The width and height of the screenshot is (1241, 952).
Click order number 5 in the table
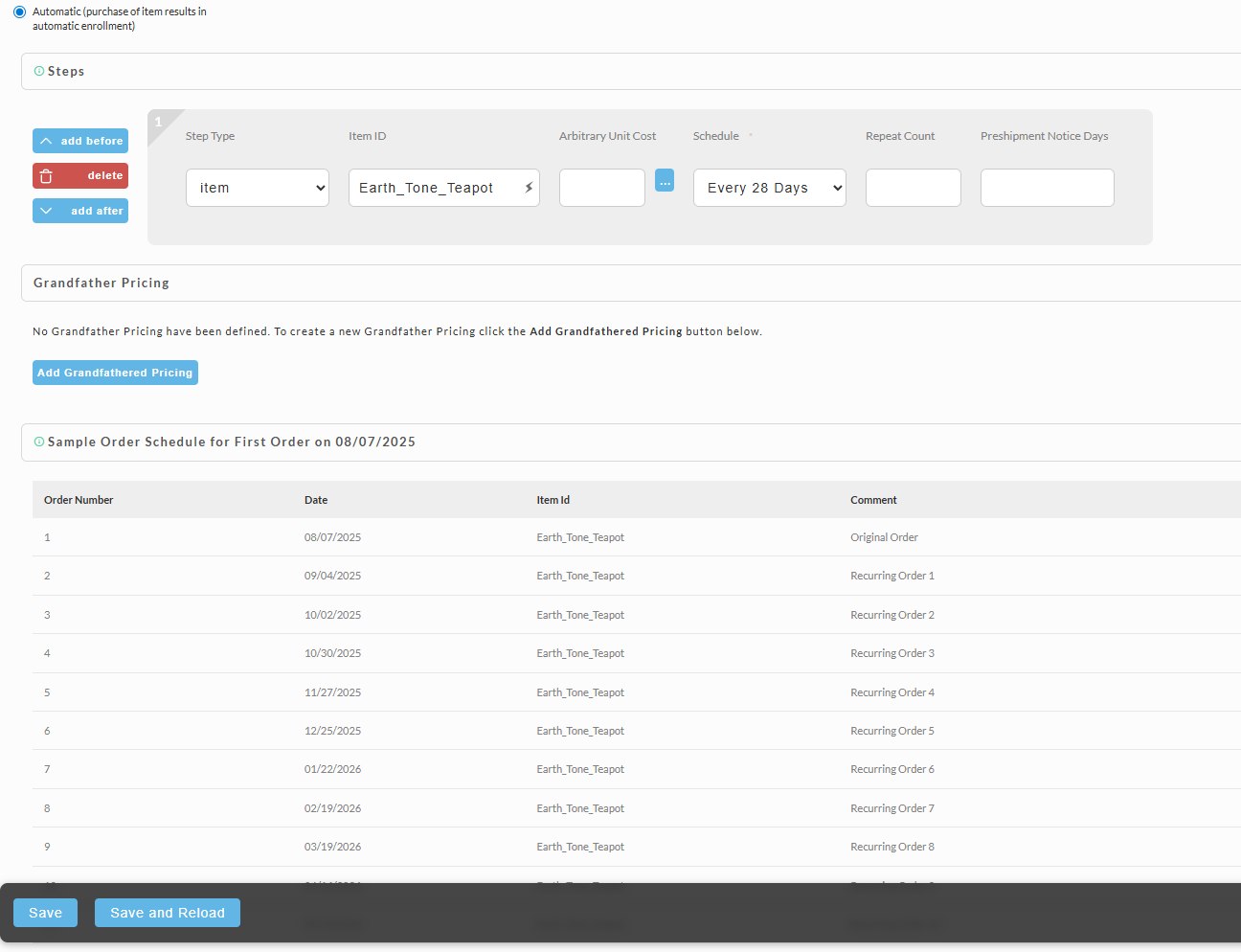pyautogui.click(x=47, y=692)
